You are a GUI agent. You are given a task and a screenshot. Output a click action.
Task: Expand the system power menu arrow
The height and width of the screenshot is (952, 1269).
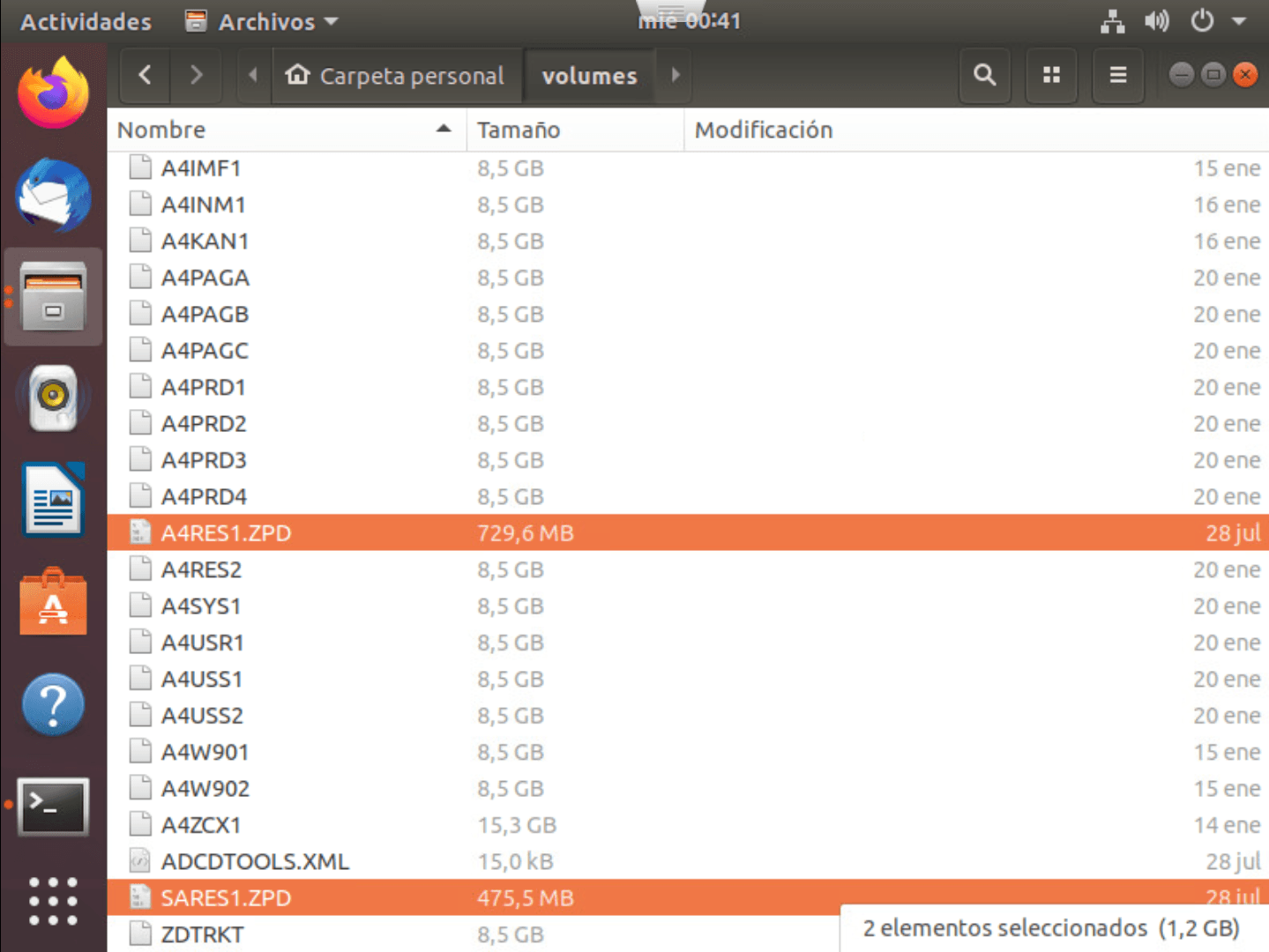(1239, 21)
